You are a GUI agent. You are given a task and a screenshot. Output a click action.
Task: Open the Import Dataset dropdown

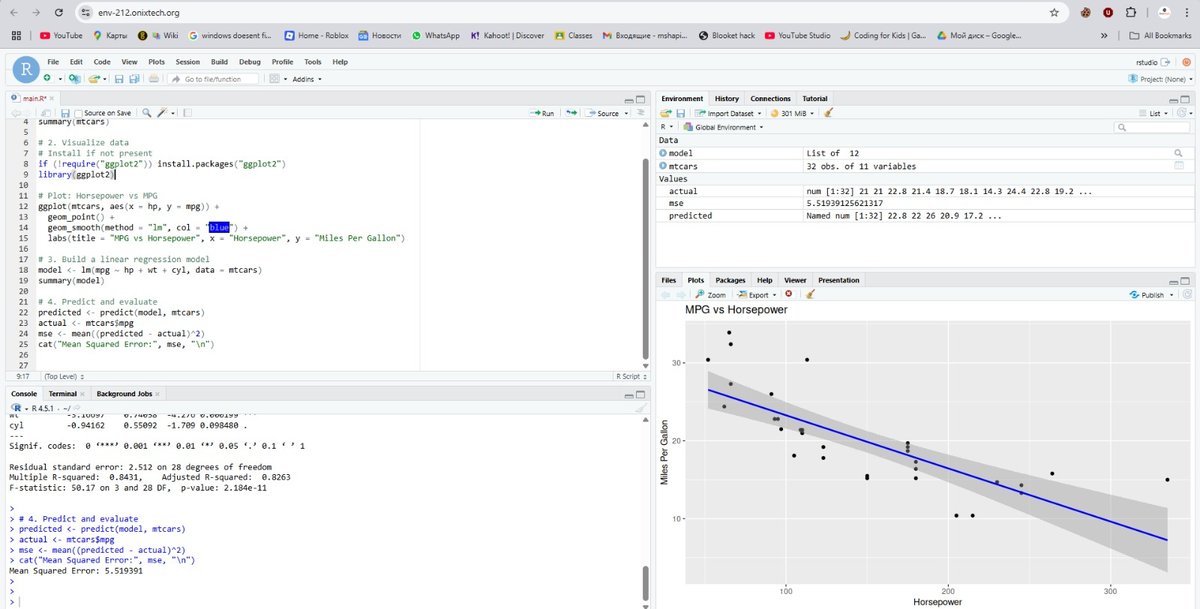tap(727, 113)
